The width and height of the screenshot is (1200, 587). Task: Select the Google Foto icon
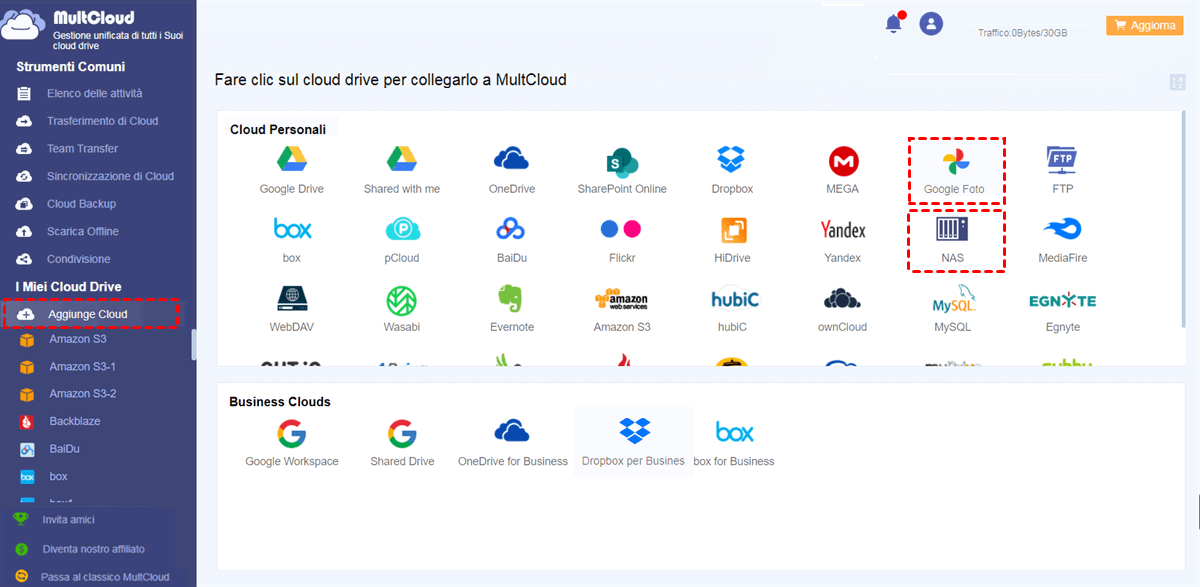(954, 161)
